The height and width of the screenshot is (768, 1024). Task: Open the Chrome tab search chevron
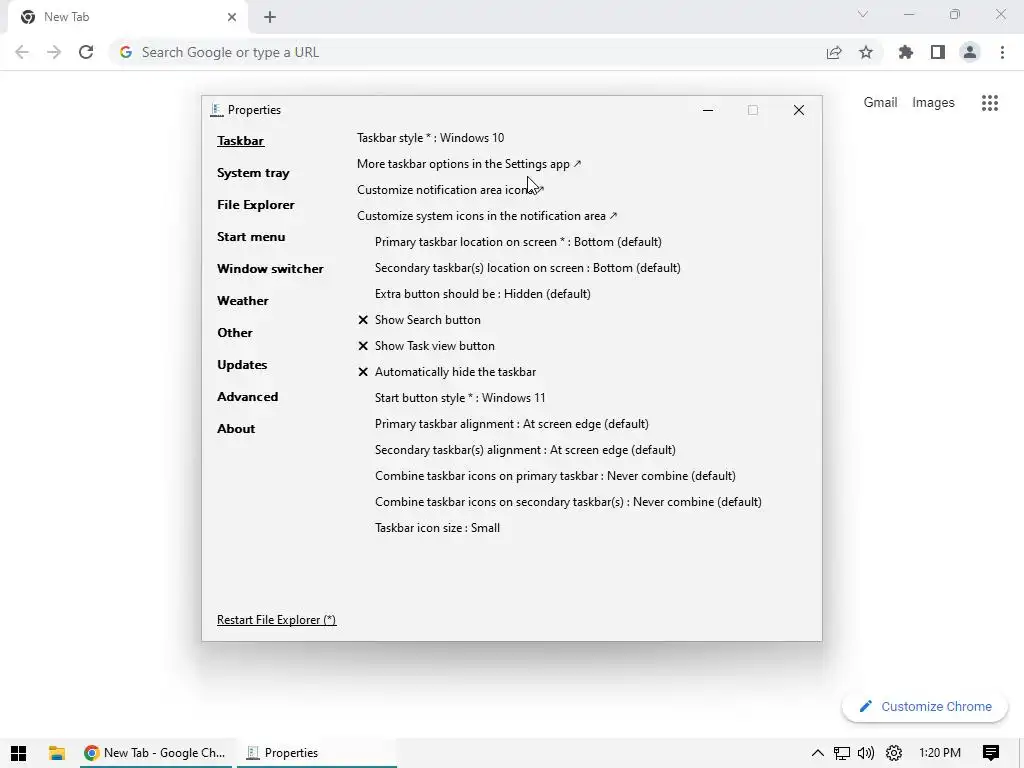pos(863,14)
